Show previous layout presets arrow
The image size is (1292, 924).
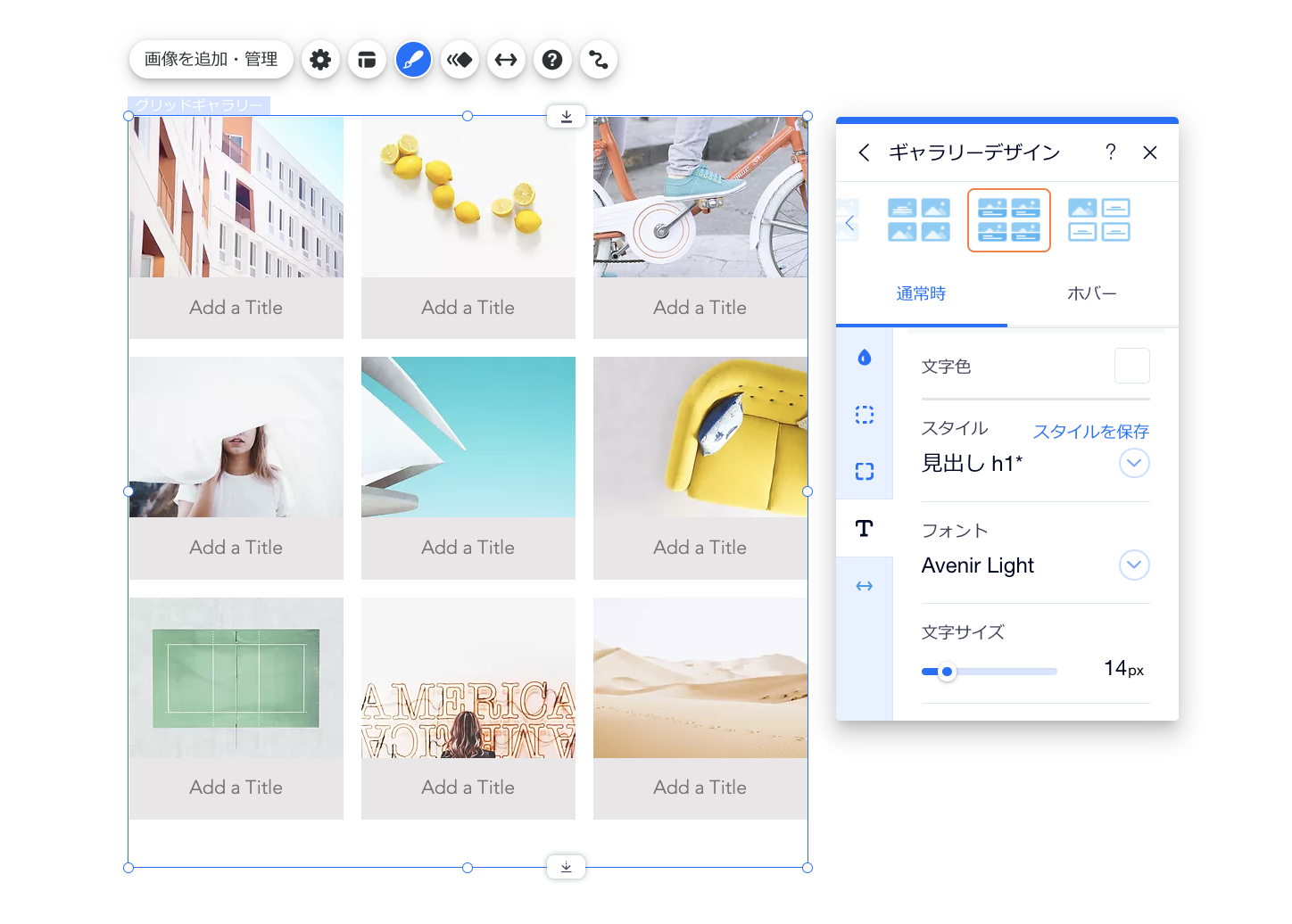pyautogui.click(x=849, y=223)
